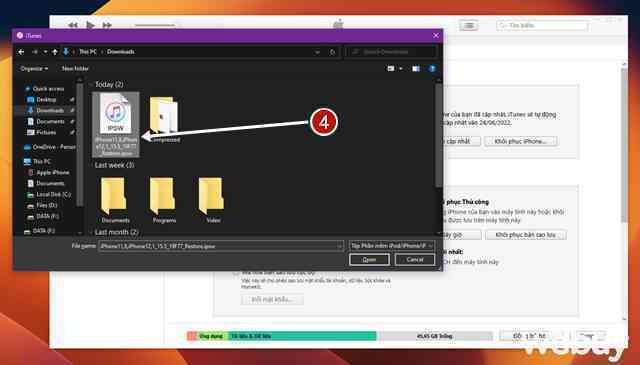Go back in file dialog navigation
Viewport: 640px width, 365px height.
[21, 52]
